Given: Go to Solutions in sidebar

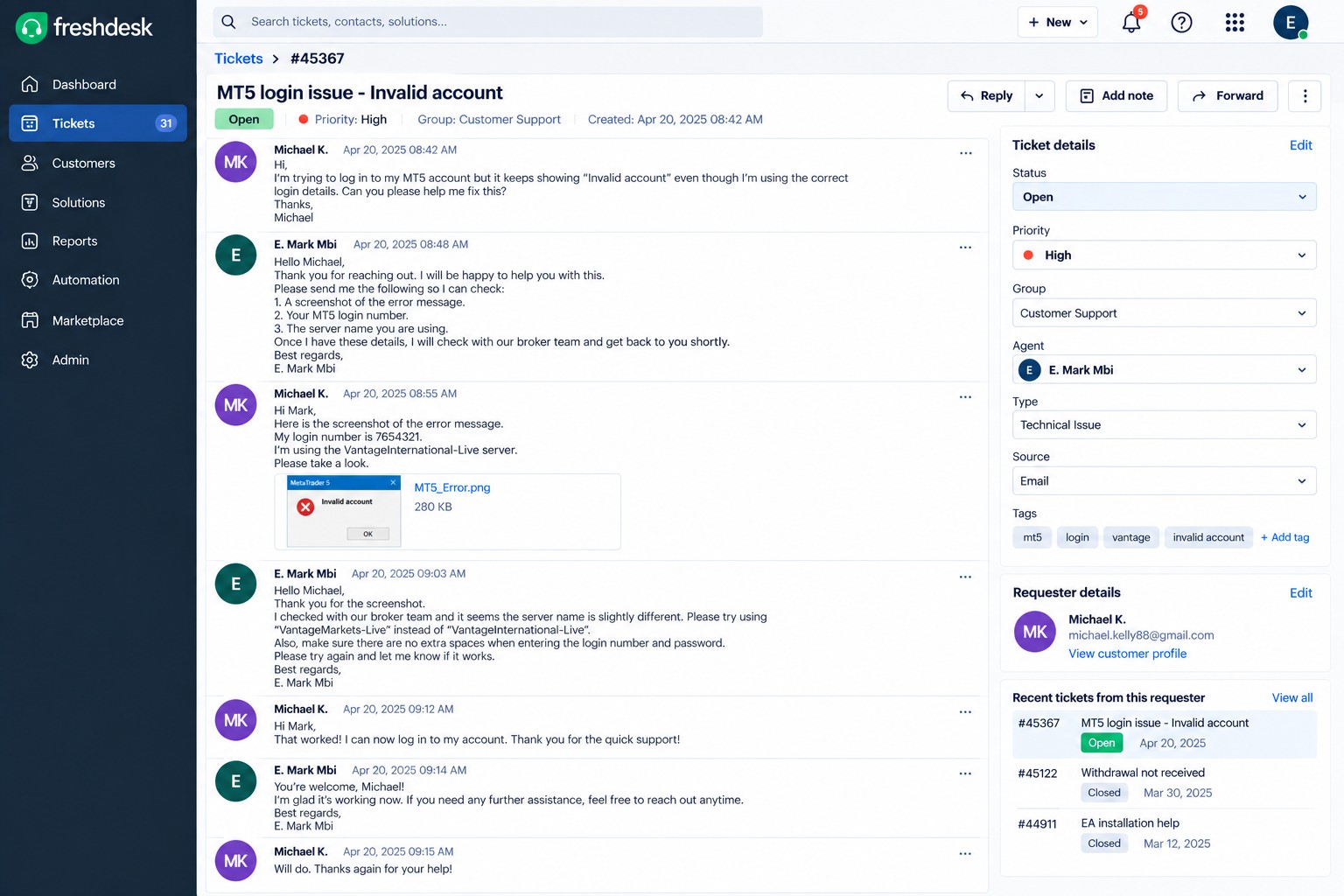Looking at the screenshot, I should [x=98, y=202].
